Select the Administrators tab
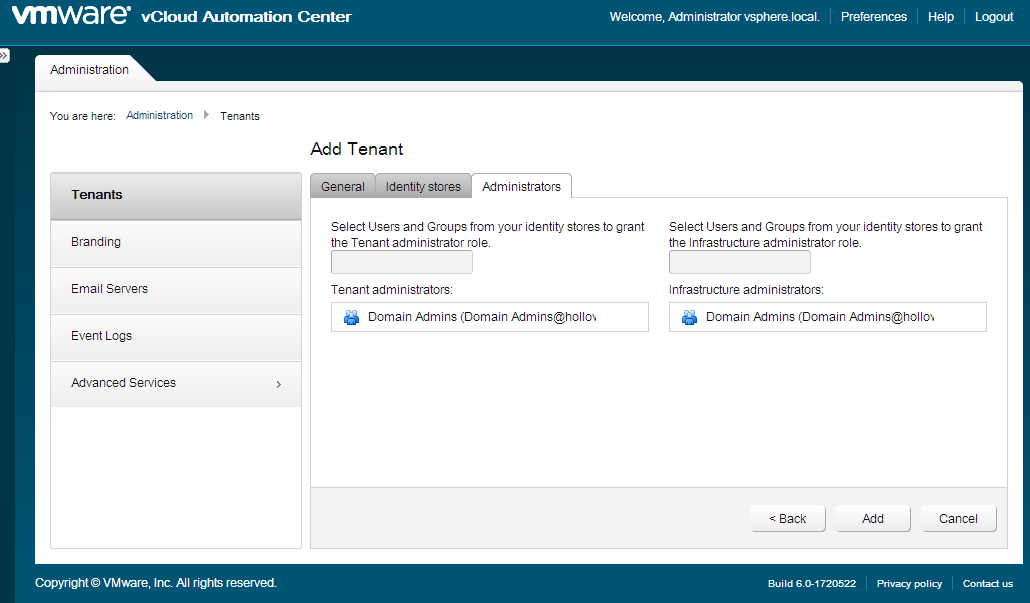 pos(521,187)
